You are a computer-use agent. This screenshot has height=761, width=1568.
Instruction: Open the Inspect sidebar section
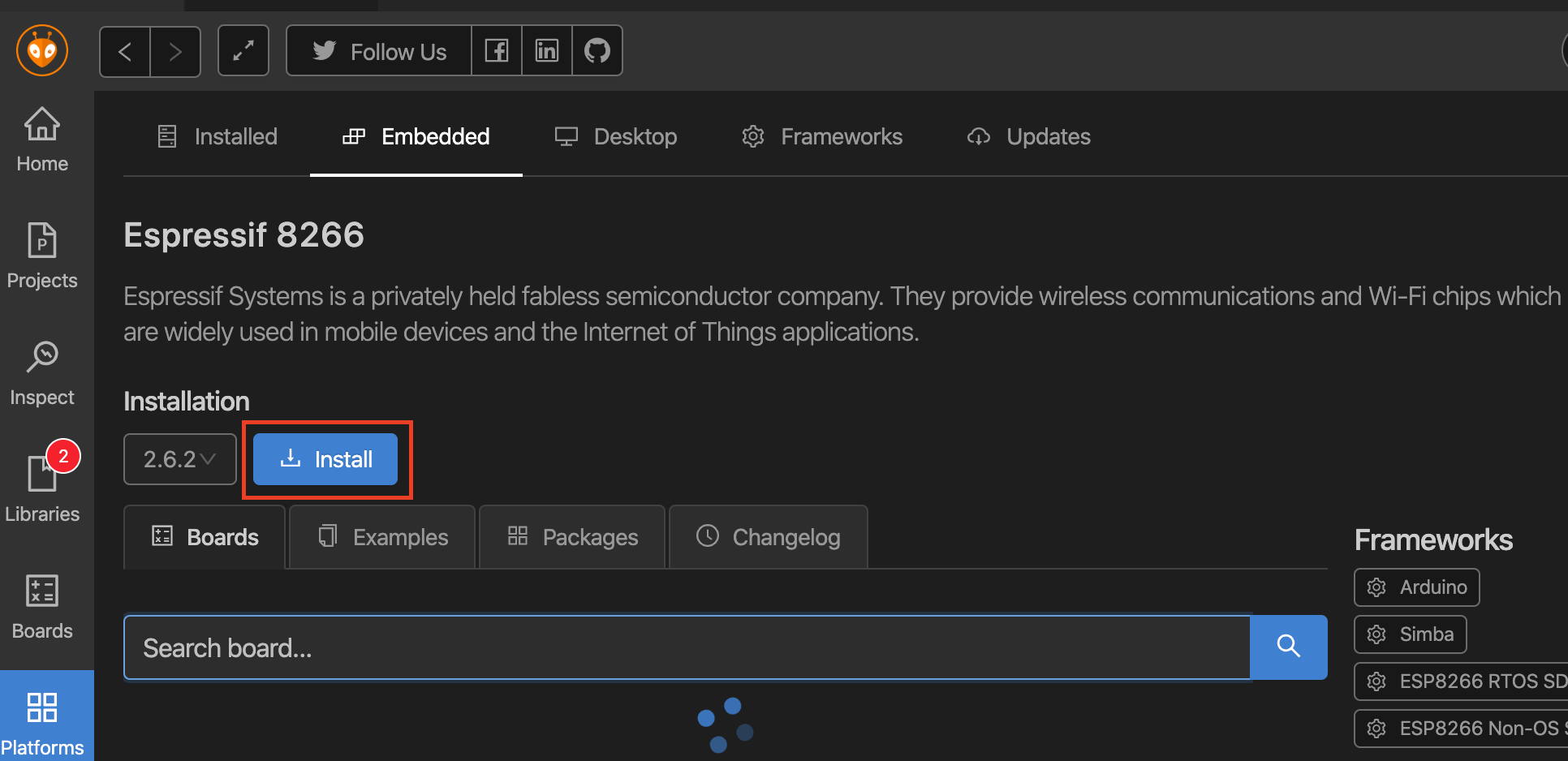click(42, 373)
